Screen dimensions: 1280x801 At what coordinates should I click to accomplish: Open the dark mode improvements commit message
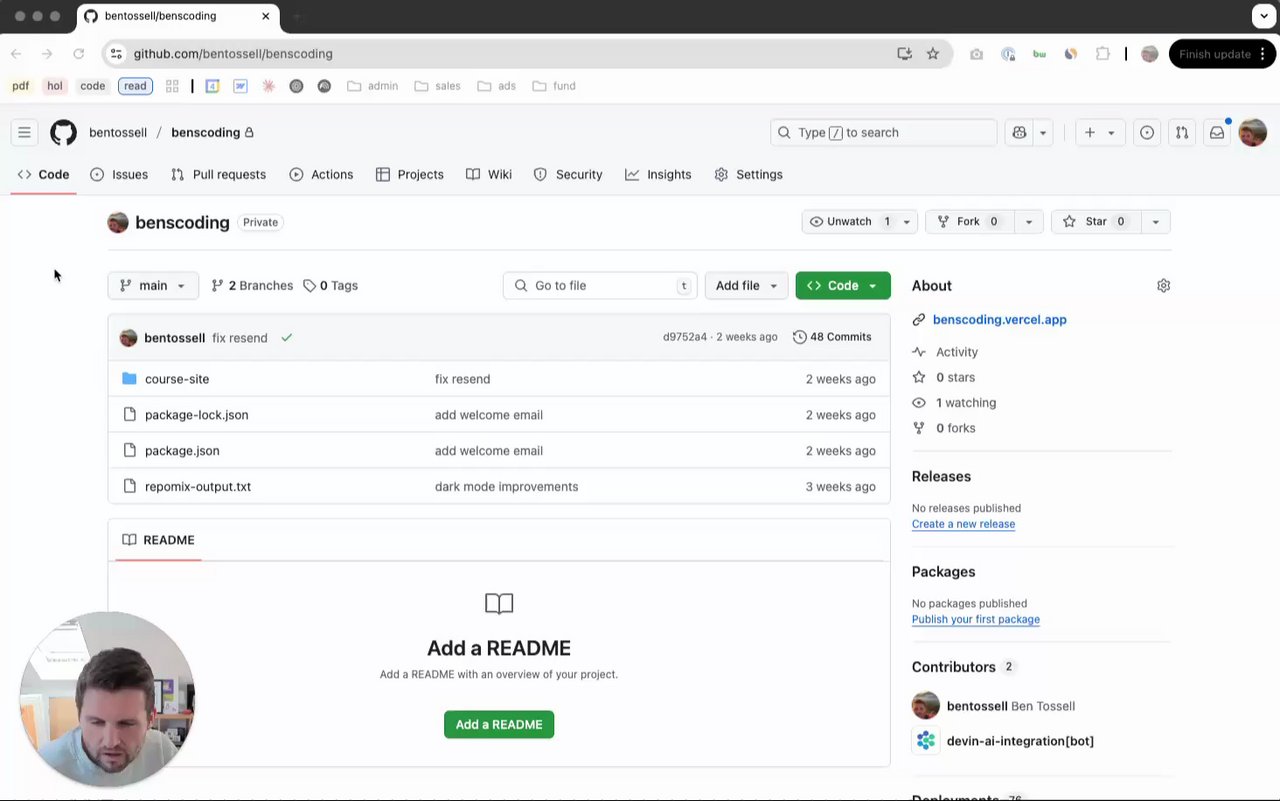click(506, 487)
